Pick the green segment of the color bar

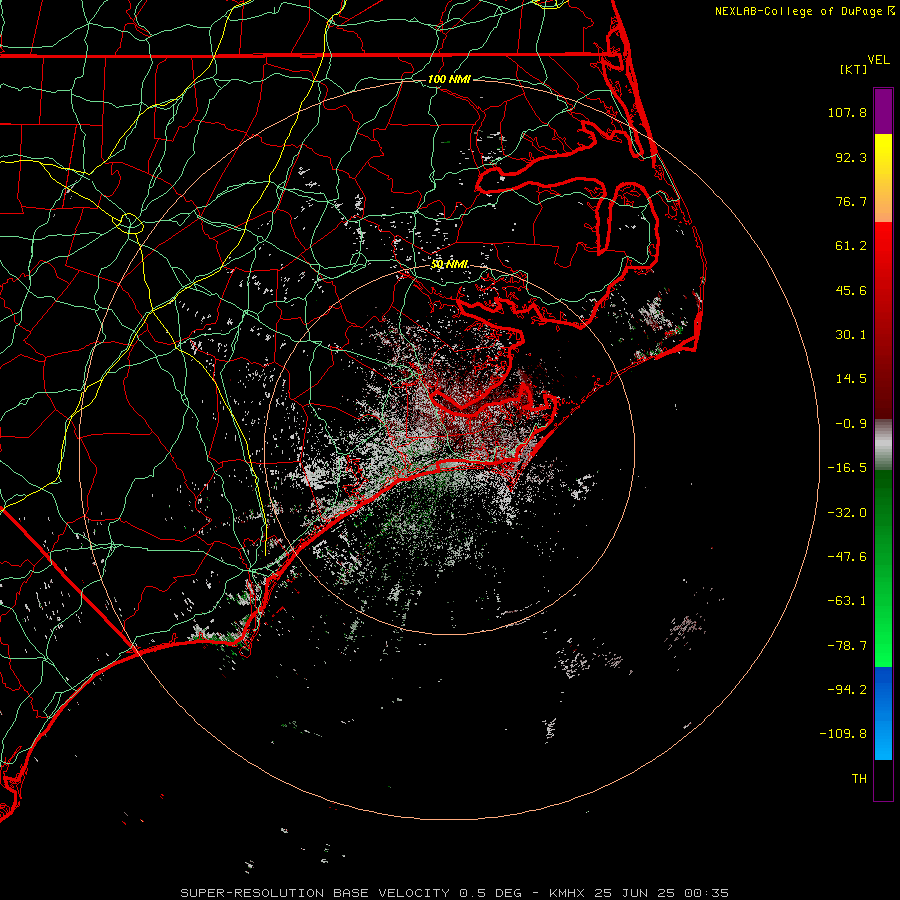883,568
